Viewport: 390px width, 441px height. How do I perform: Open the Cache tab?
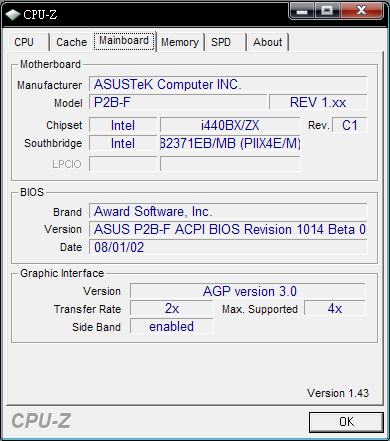[x=71, y=42]
